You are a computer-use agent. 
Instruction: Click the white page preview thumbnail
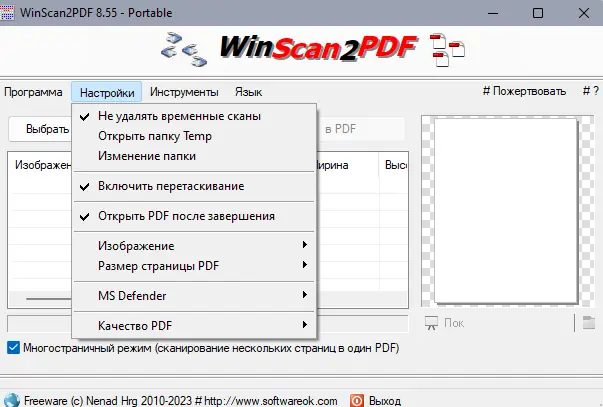pos(506,210)
